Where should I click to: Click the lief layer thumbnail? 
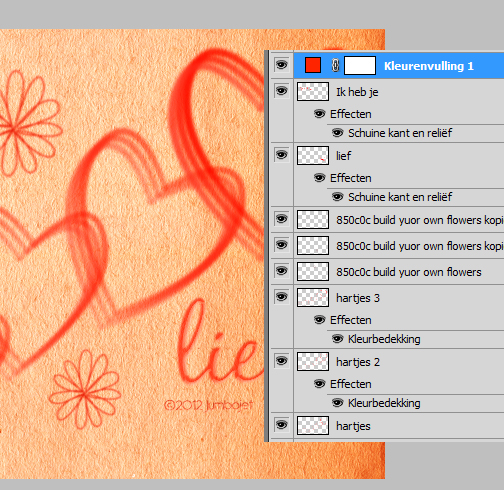[x=313, y=155]
